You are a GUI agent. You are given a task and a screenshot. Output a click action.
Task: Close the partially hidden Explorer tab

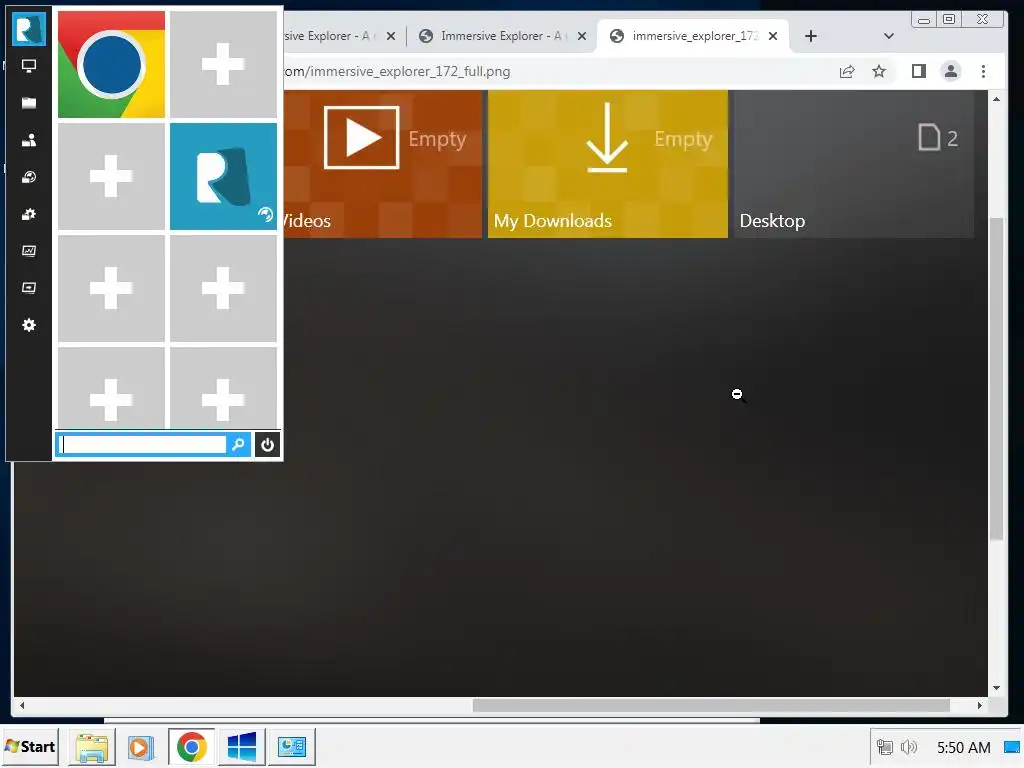[x=391, y=36]
